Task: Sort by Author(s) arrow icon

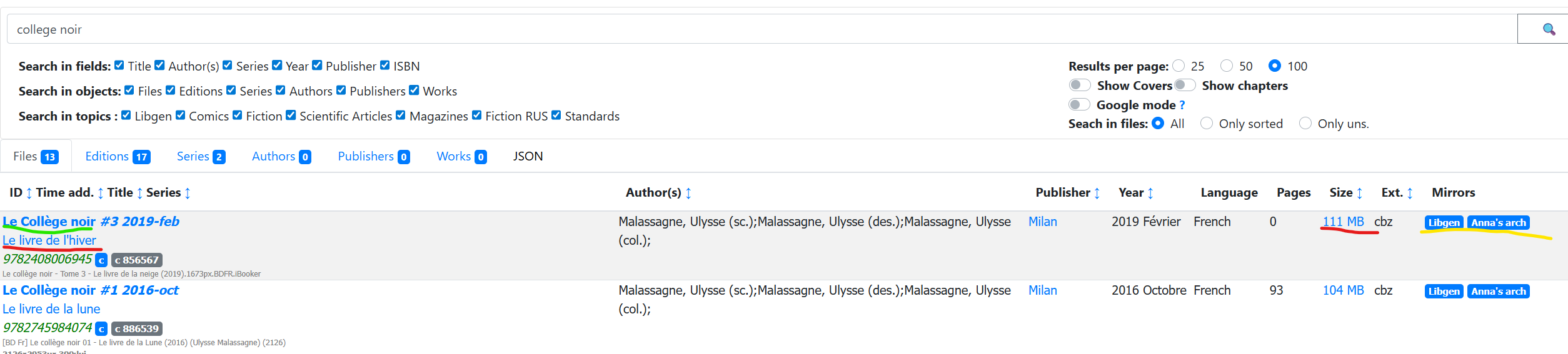Action: [688, 194]
